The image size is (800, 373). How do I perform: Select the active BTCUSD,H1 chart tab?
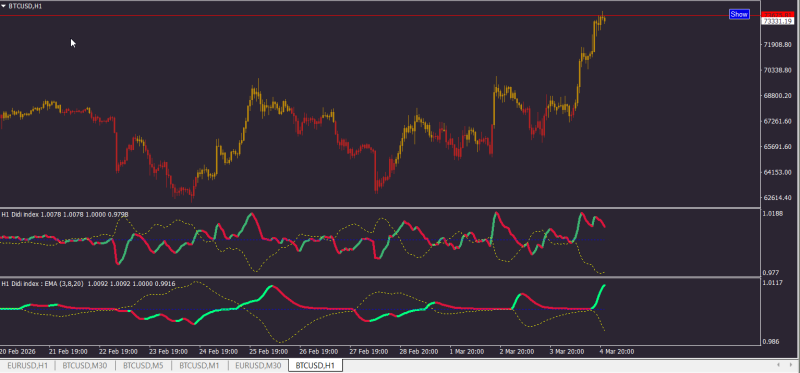click(x=315, y=365)
